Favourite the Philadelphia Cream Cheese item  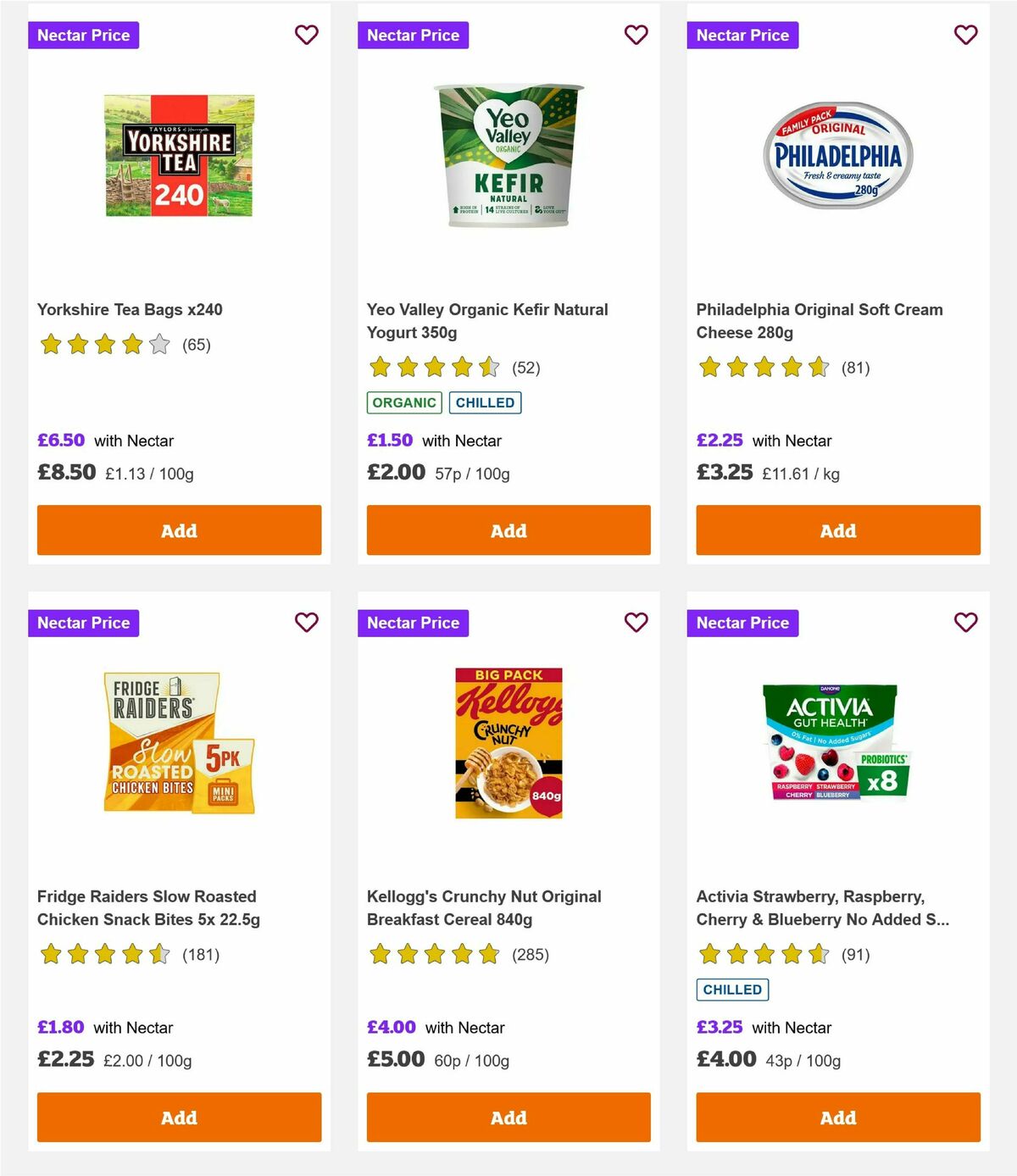[965, 35]
